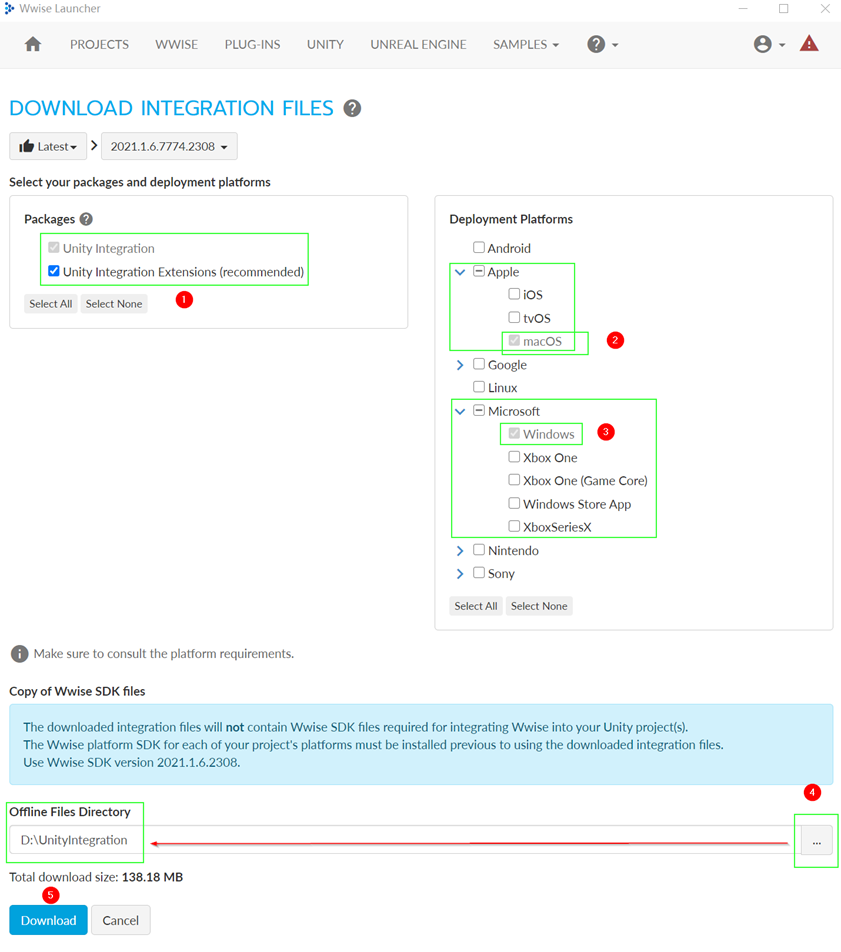Click help icon beside Download Integration Files

[352, 109]
